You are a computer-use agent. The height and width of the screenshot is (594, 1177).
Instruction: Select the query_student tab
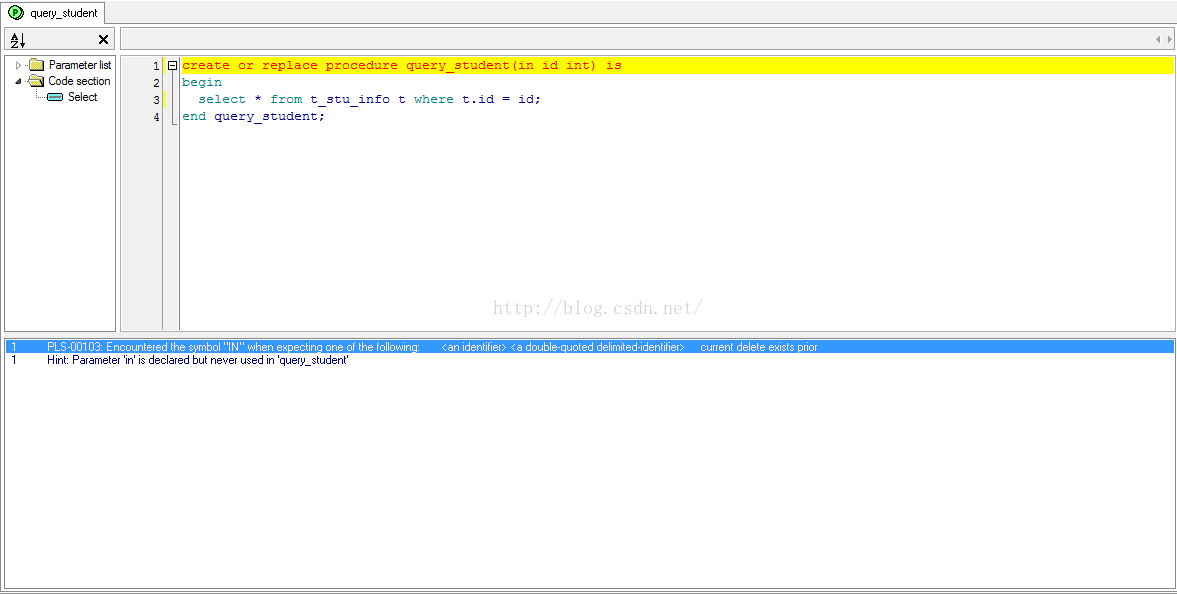(x=53, y=13)
